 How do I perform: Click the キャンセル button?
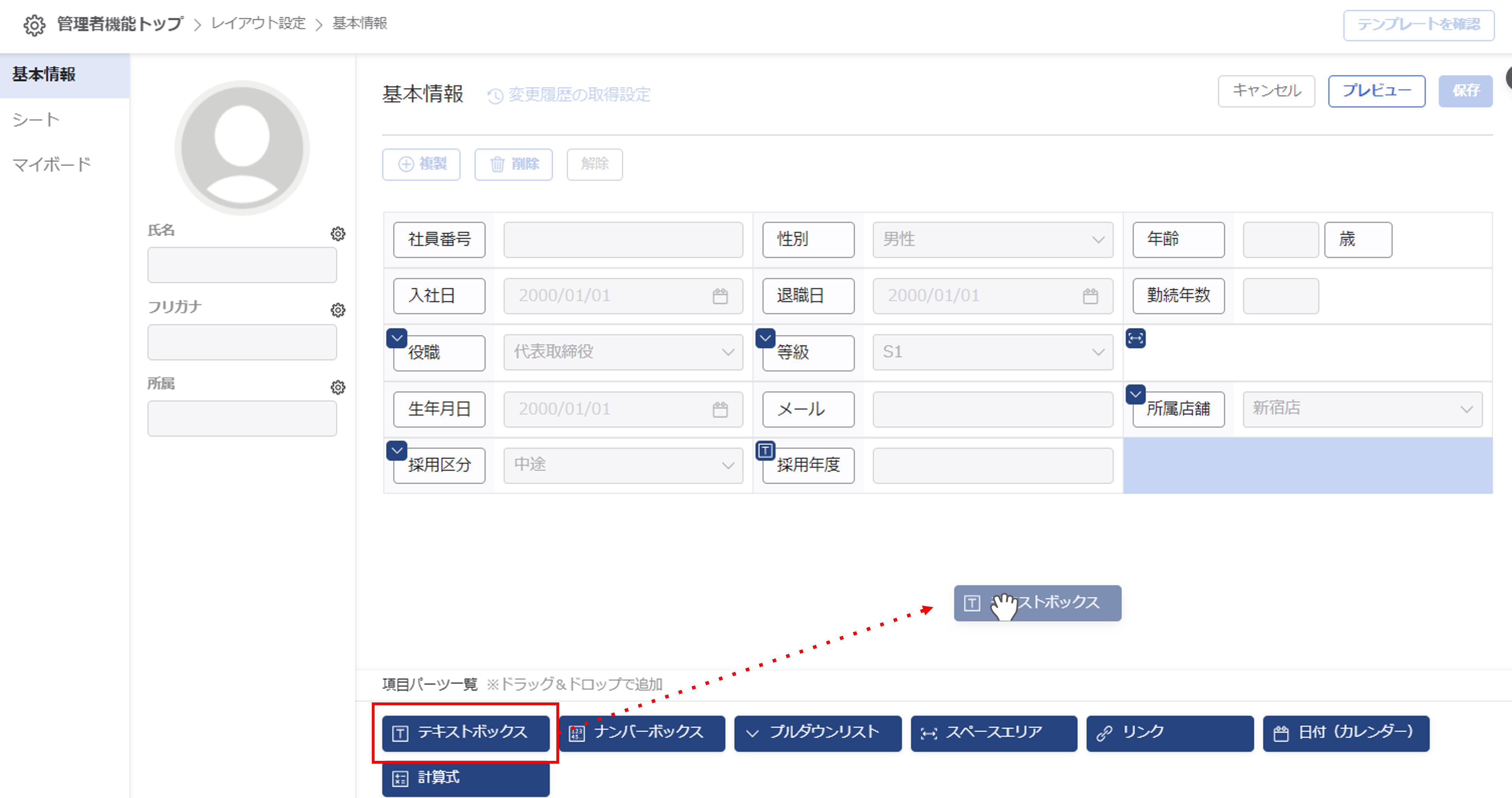pyautogui.click(x=1266, y=91)
